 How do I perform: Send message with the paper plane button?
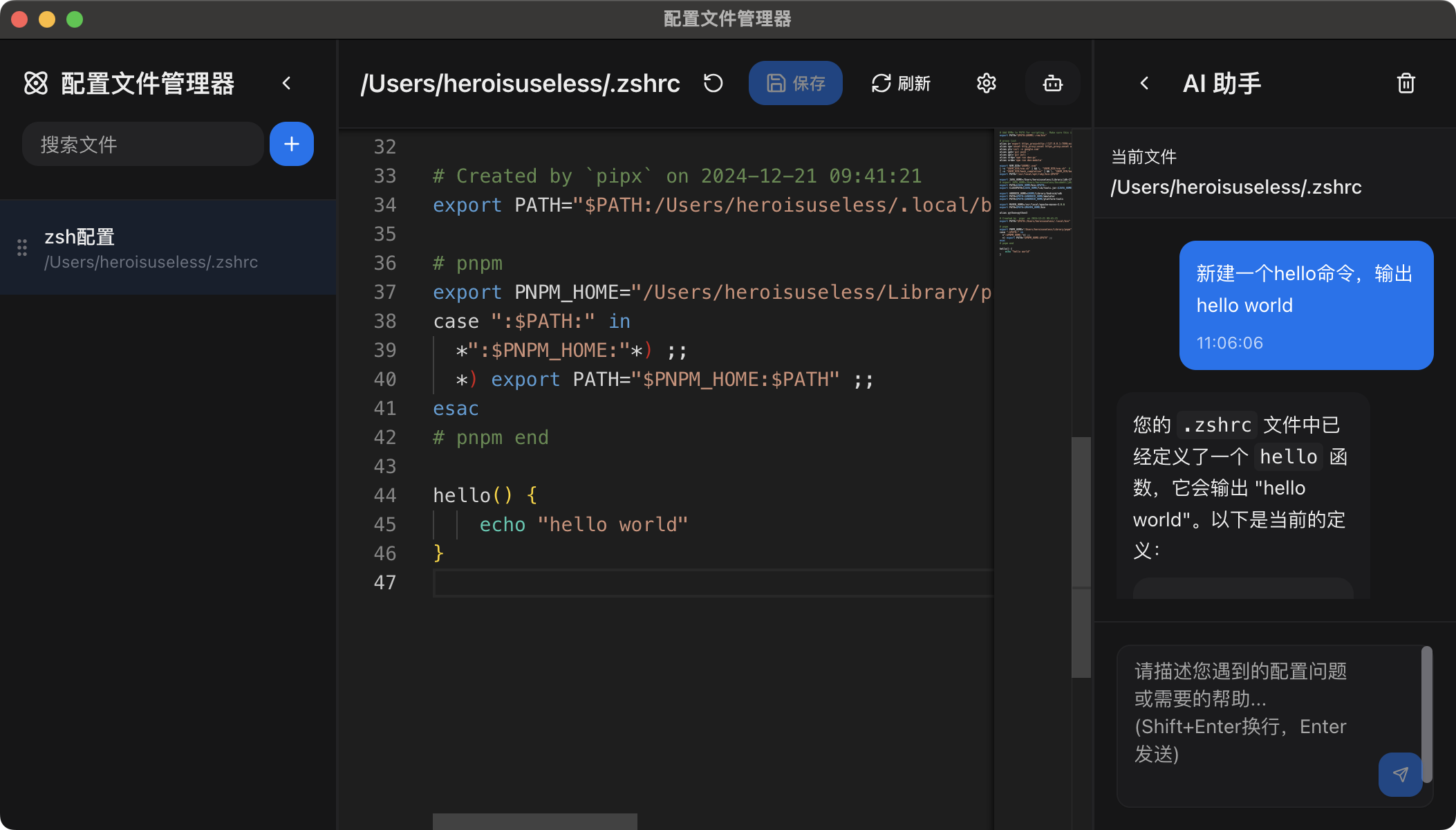[1400, 775]
